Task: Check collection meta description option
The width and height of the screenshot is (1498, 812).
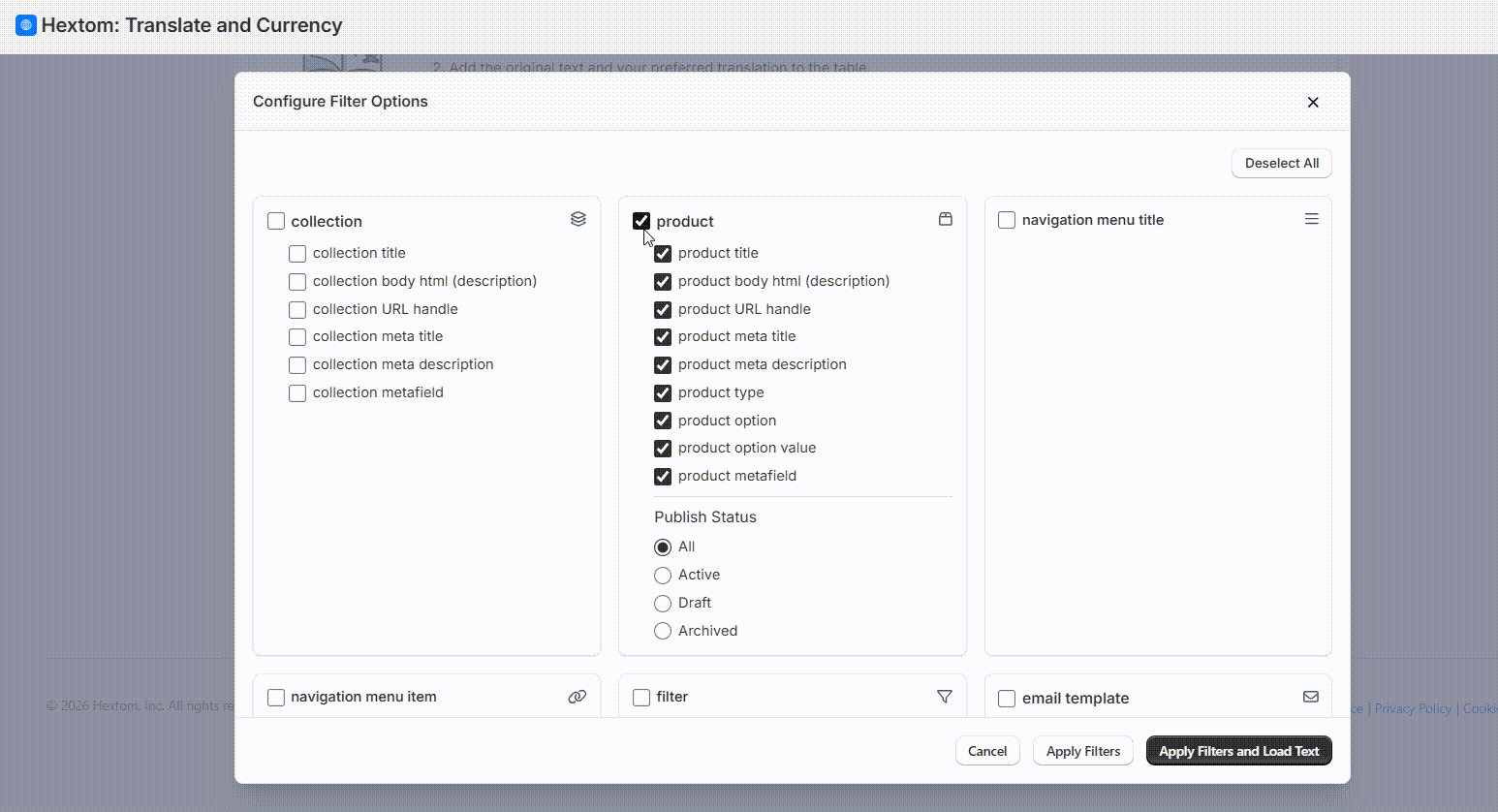Action: (x=297, y=365)
